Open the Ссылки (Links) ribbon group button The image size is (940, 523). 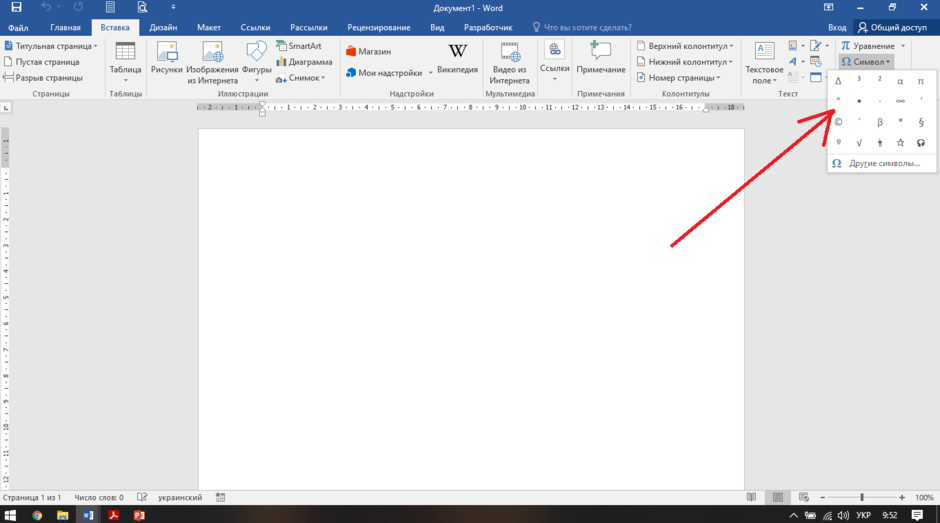pyautogui.click(x=555, y=62)
